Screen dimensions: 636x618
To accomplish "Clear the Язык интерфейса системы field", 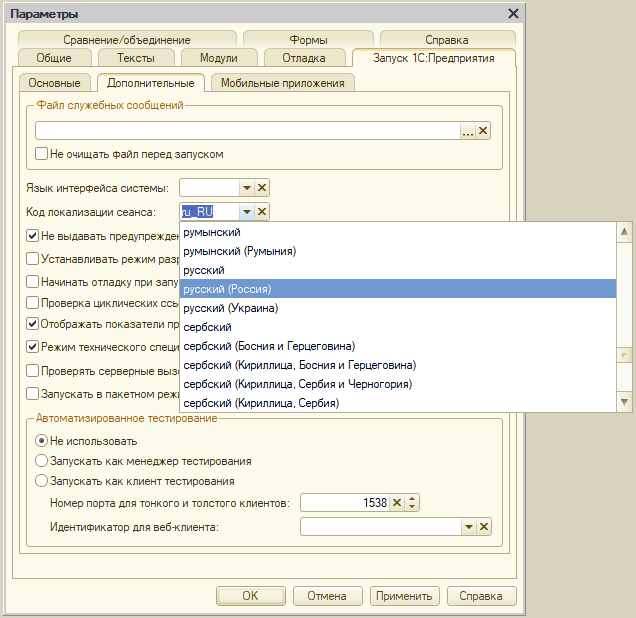I will tap(262, 188).
